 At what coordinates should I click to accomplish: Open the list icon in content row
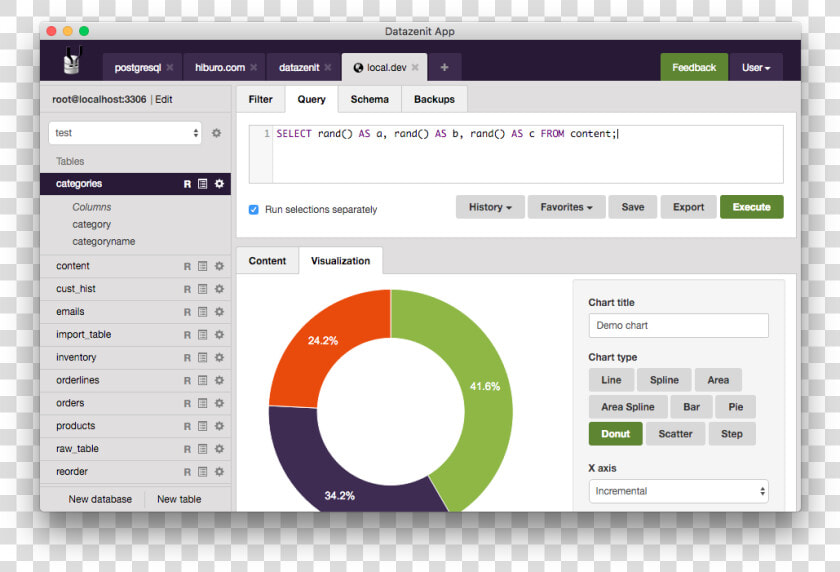202,266
